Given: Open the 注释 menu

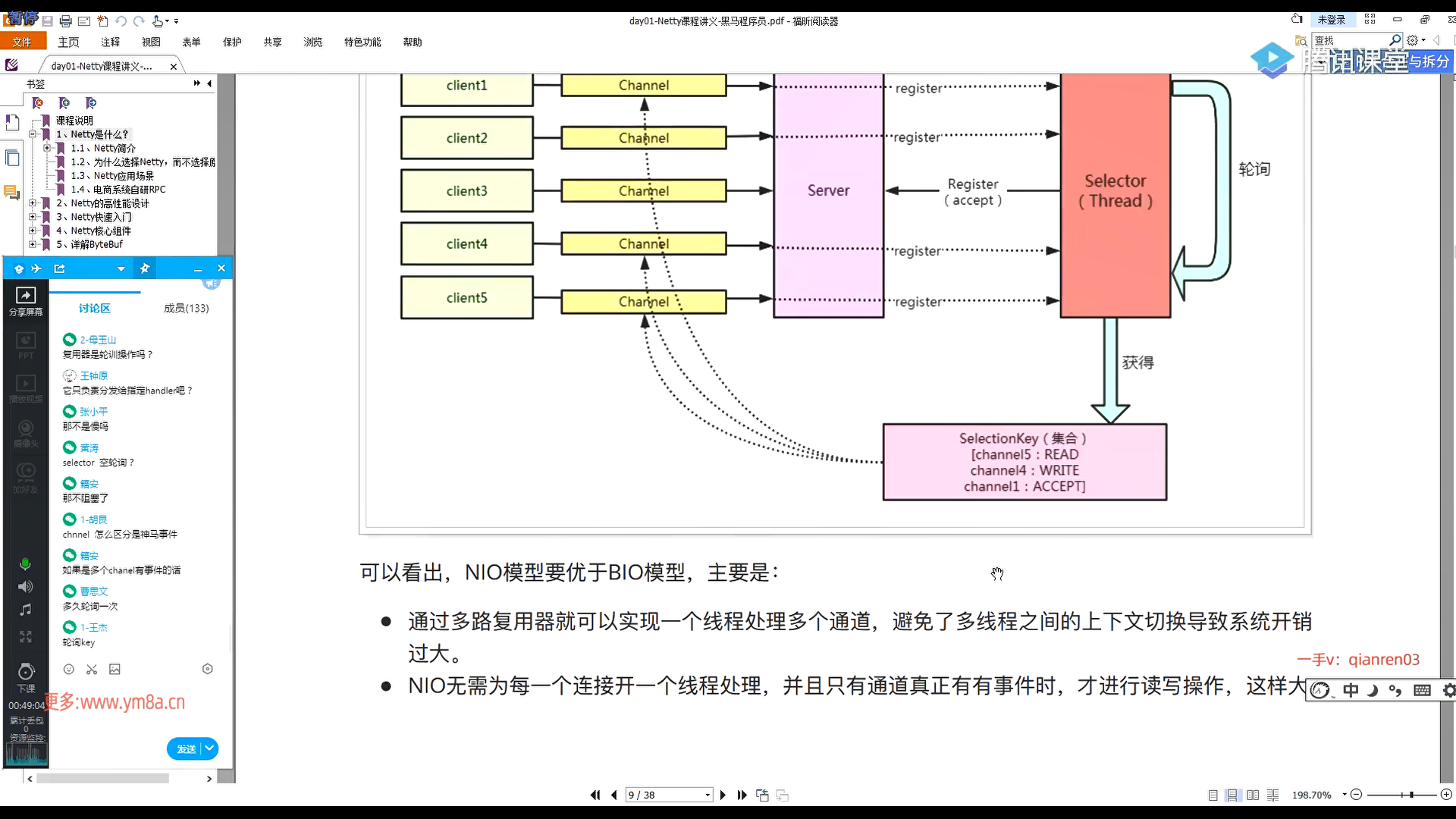Looking at the screenshot, I should tap(111, 42).
